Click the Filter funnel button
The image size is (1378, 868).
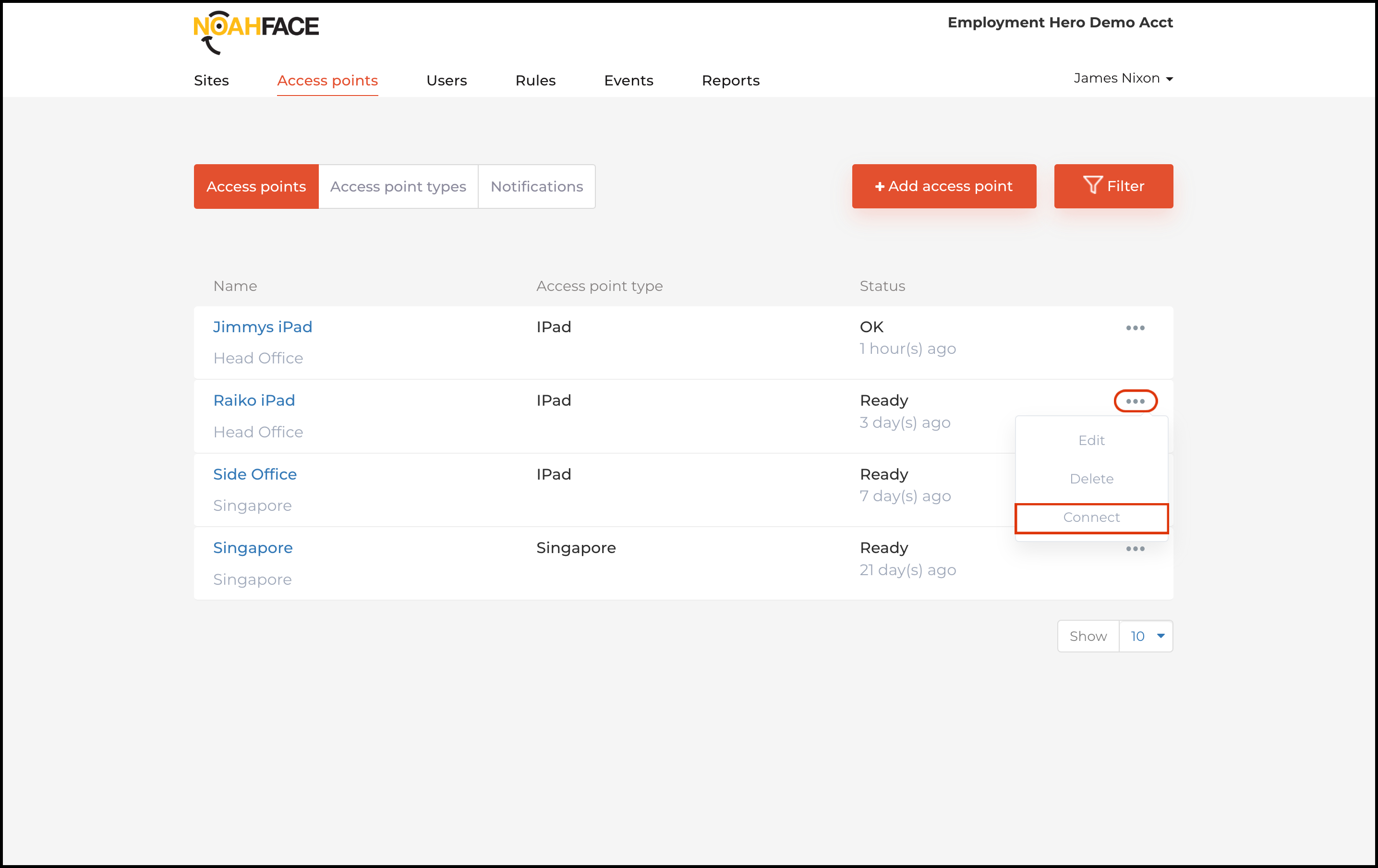click(x=1113, y=186)
